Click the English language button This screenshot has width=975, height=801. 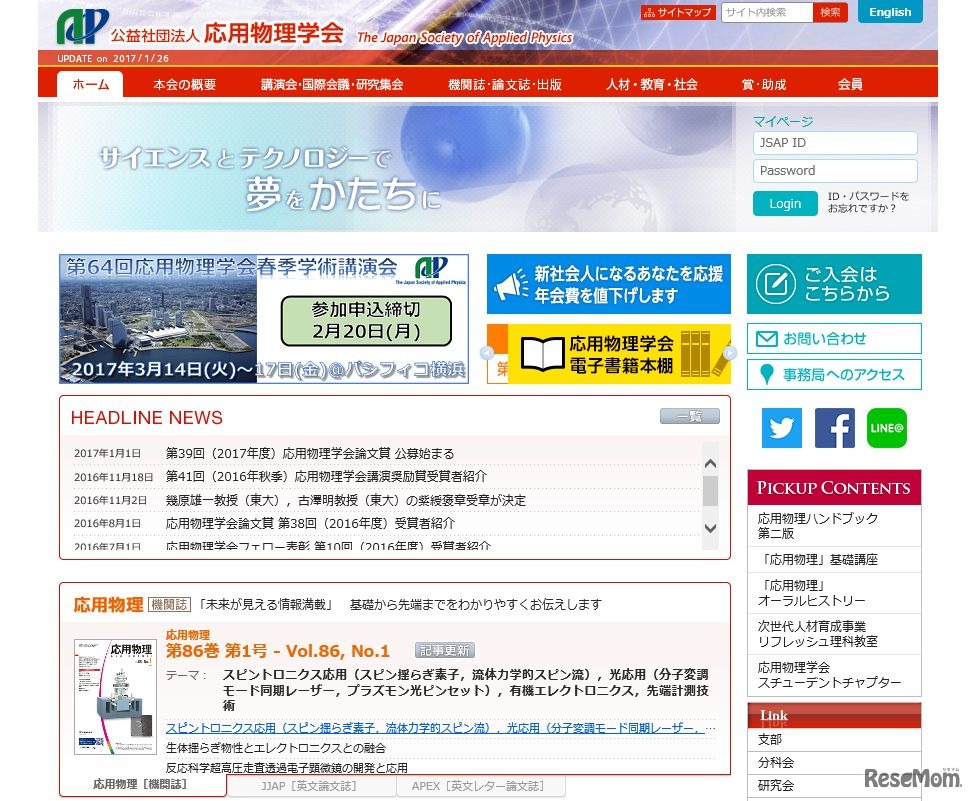890,12
